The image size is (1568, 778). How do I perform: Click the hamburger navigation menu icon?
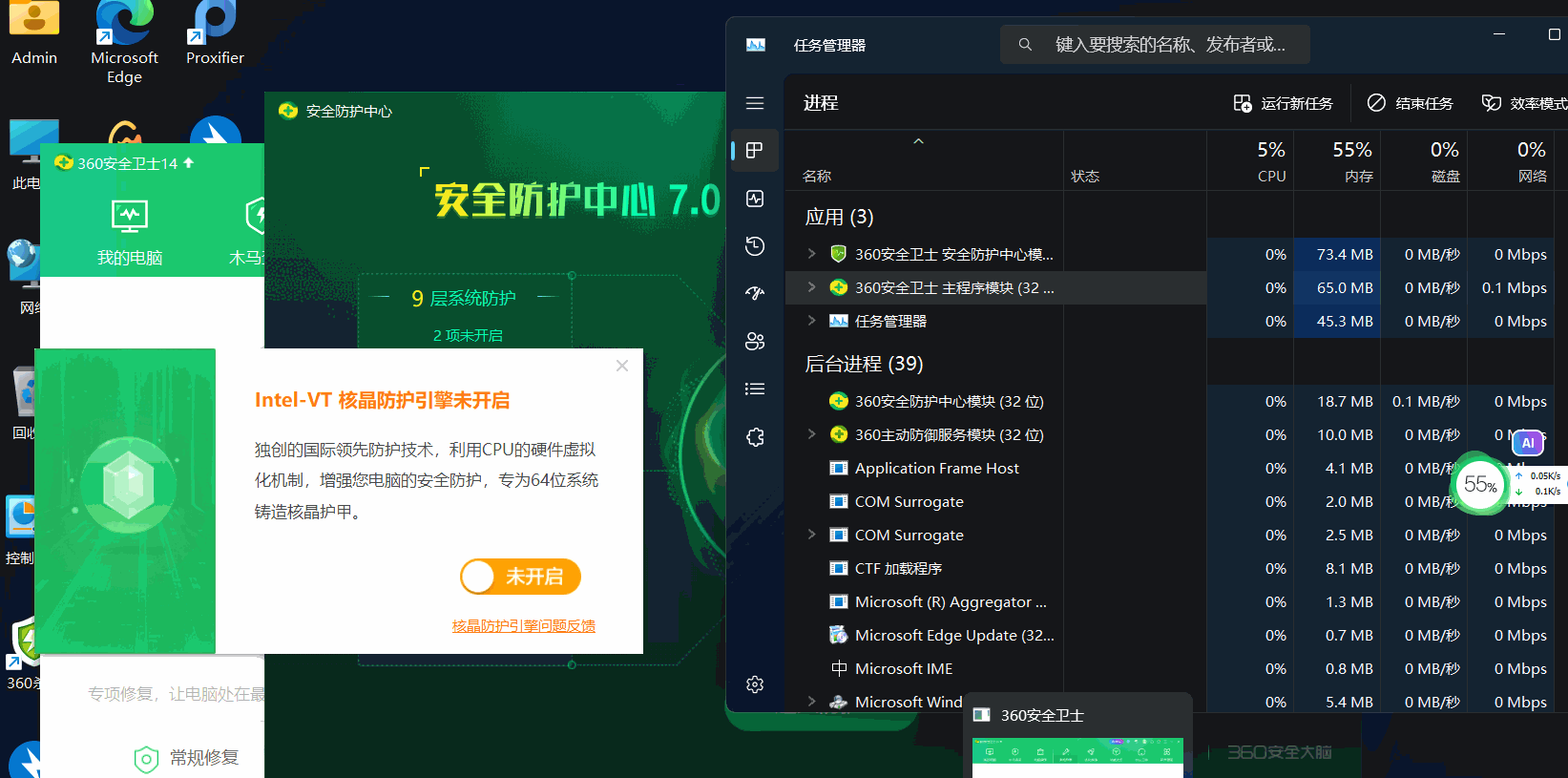755,103
